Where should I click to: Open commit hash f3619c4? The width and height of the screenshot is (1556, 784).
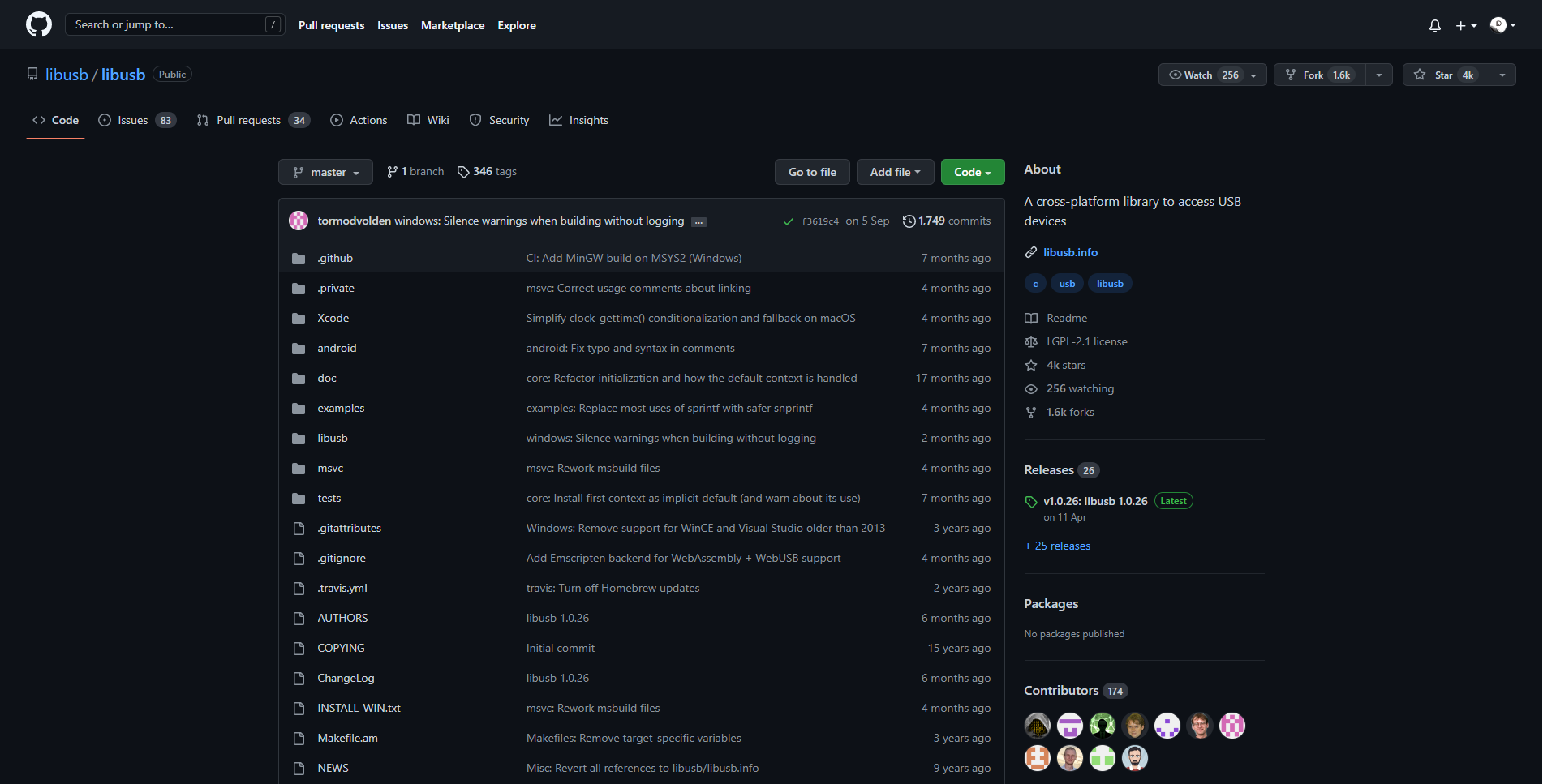pyautogui.click(x=820, y=221)
